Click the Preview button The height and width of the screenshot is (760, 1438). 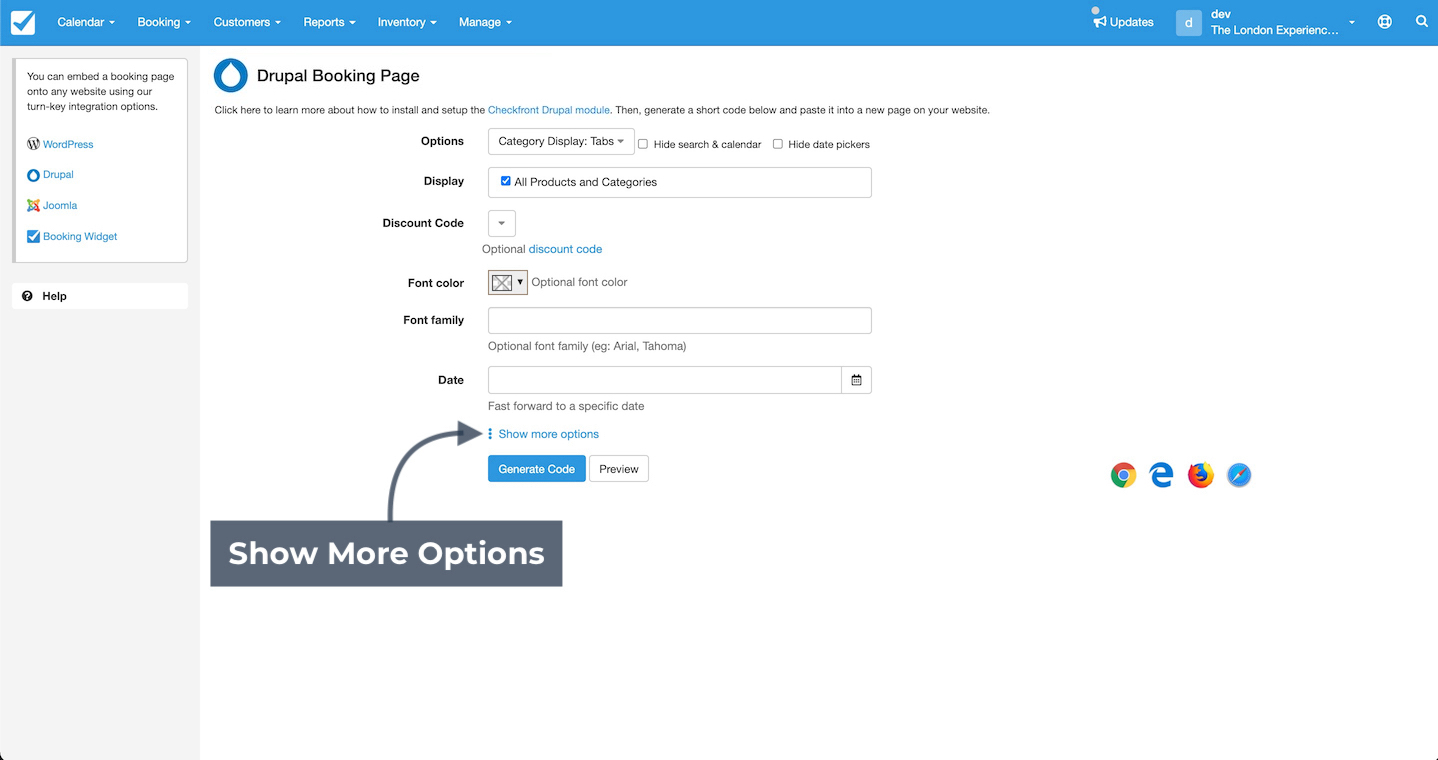click(619, 469)
